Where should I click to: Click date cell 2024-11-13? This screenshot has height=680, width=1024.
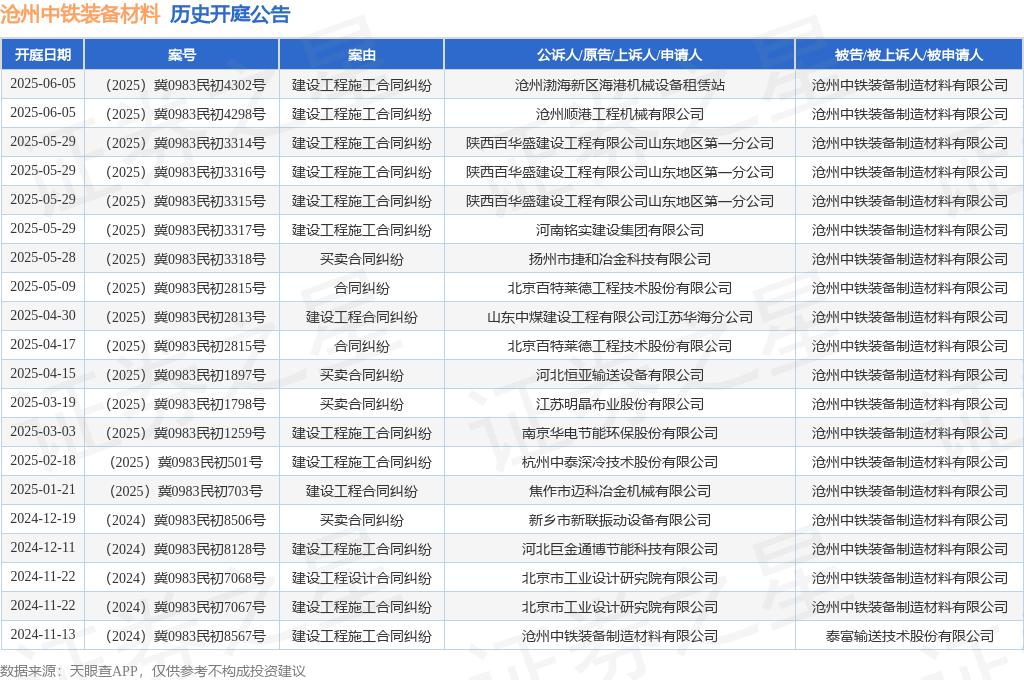pos(43,634)
